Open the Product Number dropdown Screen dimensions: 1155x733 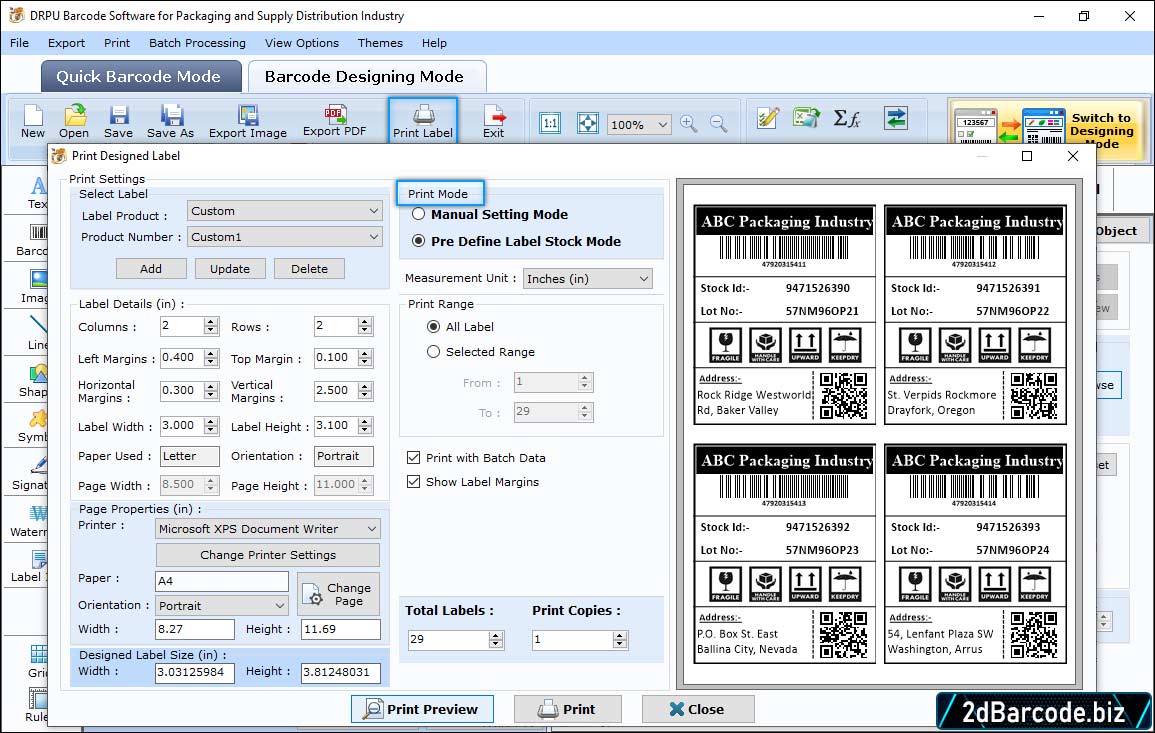click(x=284, y=237)
